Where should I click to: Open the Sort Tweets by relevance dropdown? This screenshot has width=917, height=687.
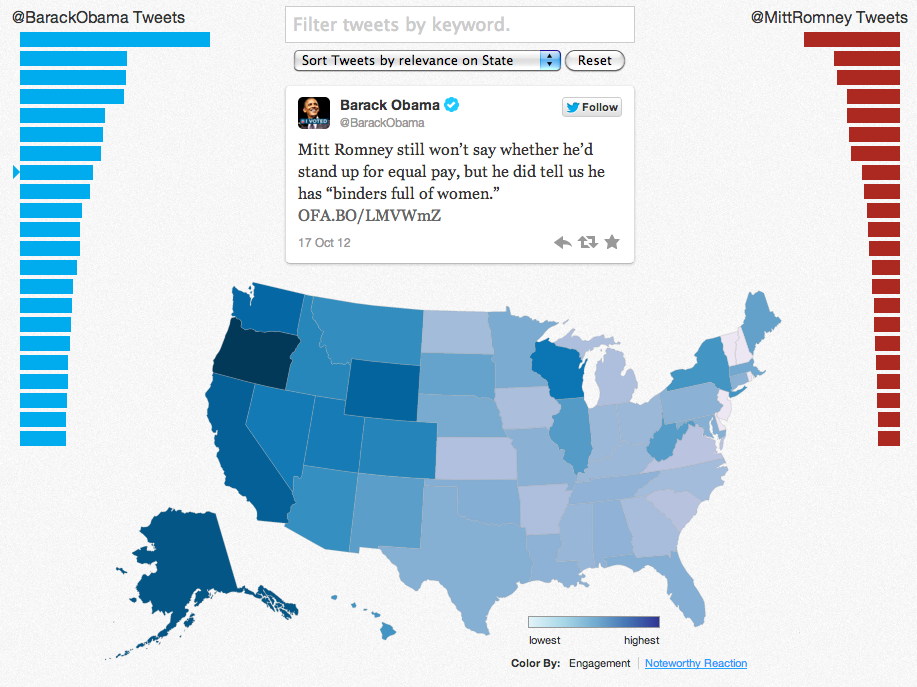click(x=427, y=60)
